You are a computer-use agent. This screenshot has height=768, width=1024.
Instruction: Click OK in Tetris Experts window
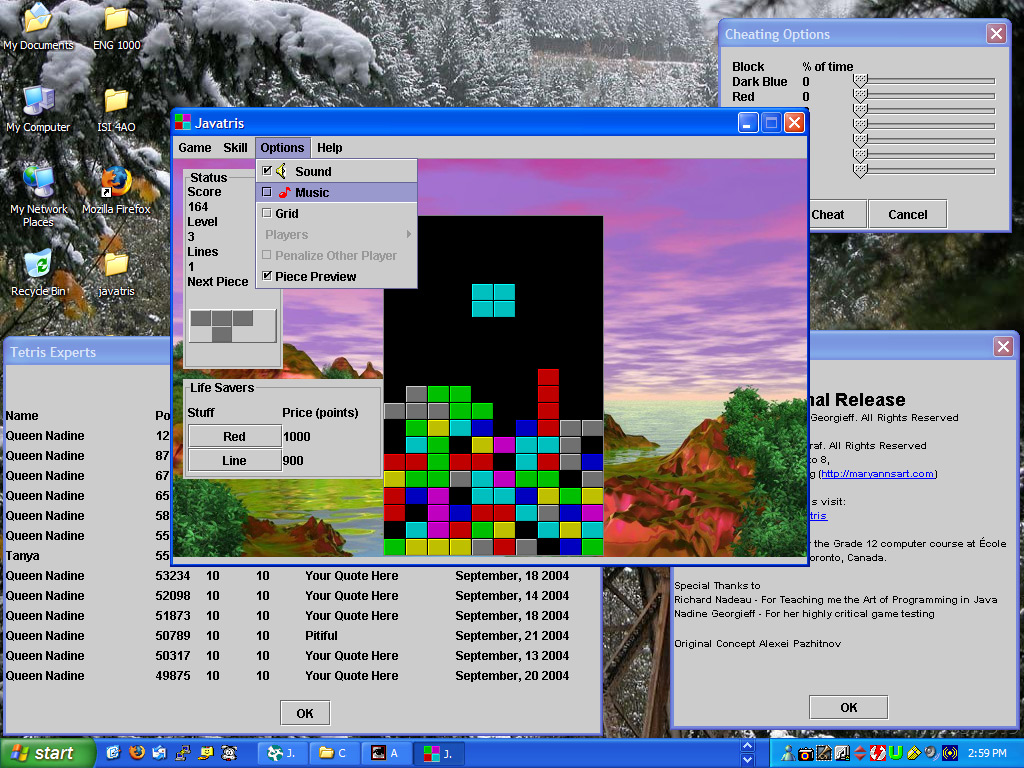pos(305,713)
